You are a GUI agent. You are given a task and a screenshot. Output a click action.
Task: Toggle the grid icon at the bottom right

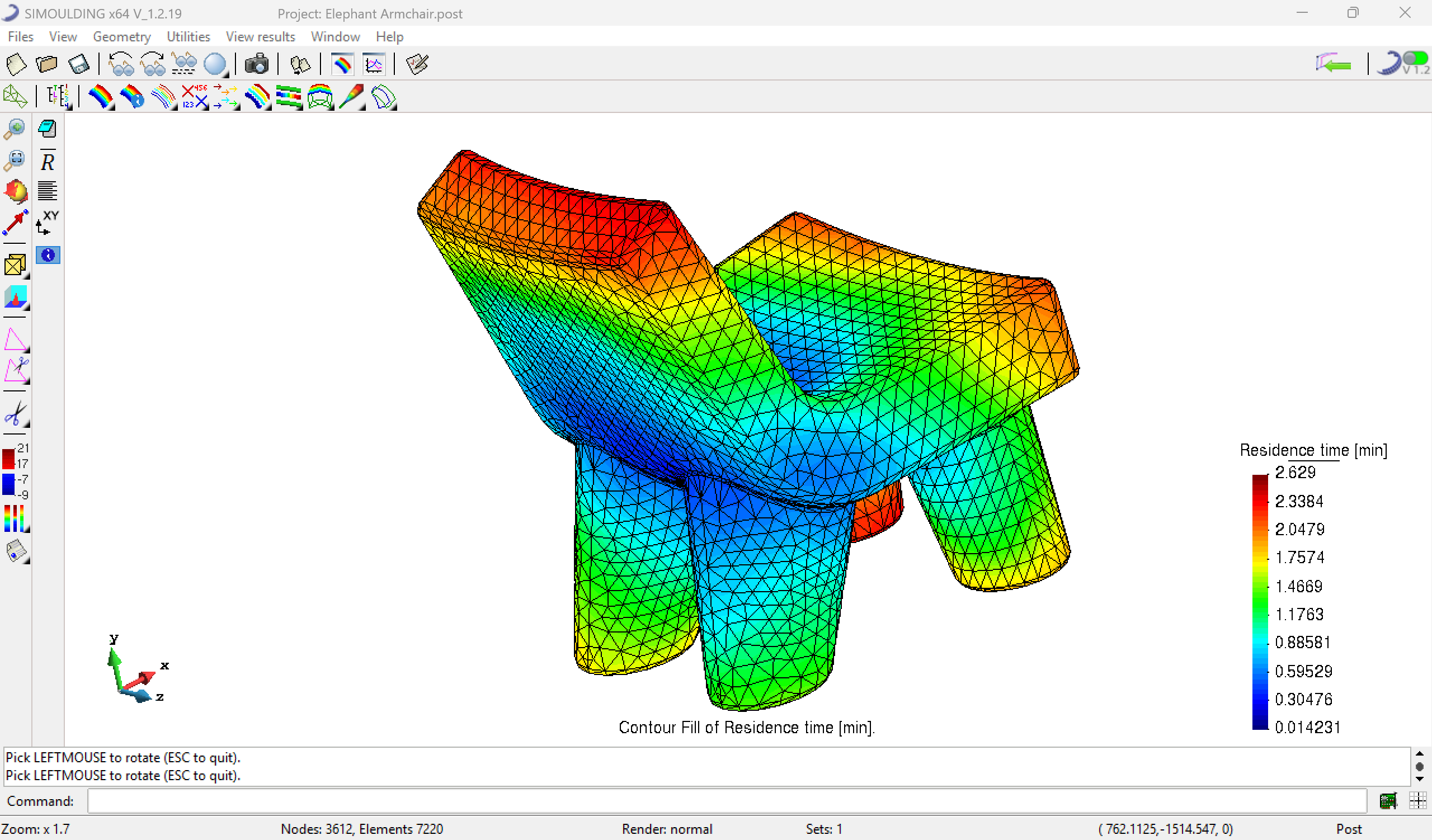[x=1418, y=801]
